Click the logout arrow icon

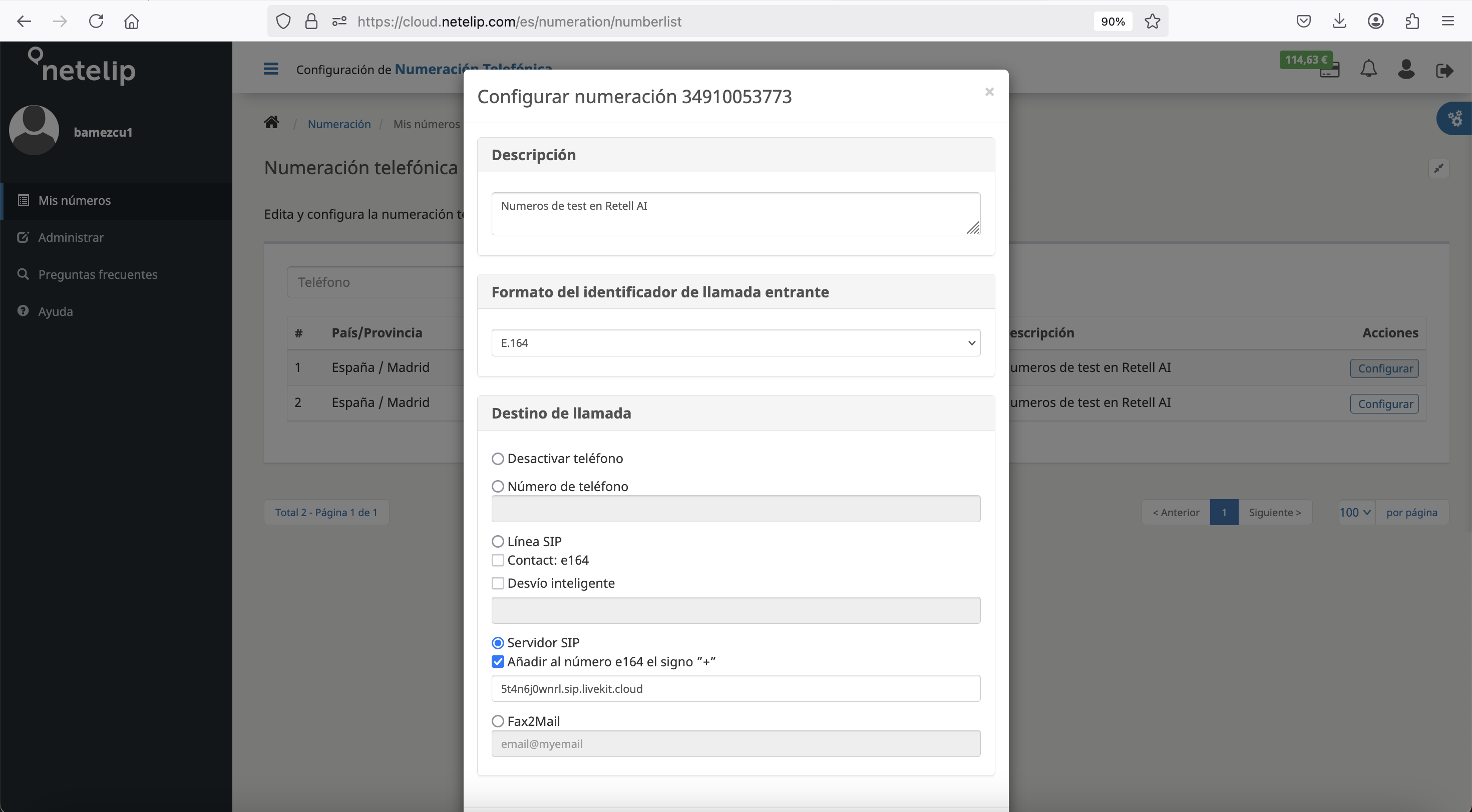(x=1444, y=70)
